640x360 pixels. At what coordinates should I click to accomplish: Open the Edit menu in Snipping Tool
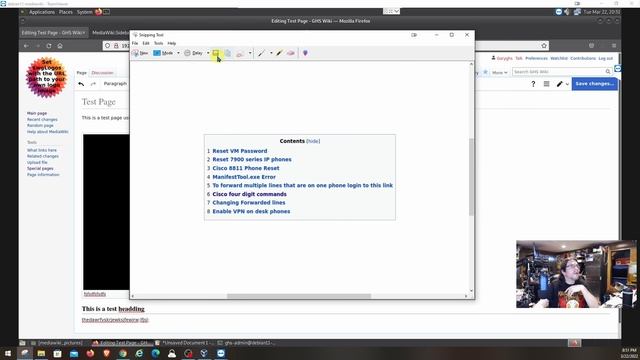pos(146,43)
